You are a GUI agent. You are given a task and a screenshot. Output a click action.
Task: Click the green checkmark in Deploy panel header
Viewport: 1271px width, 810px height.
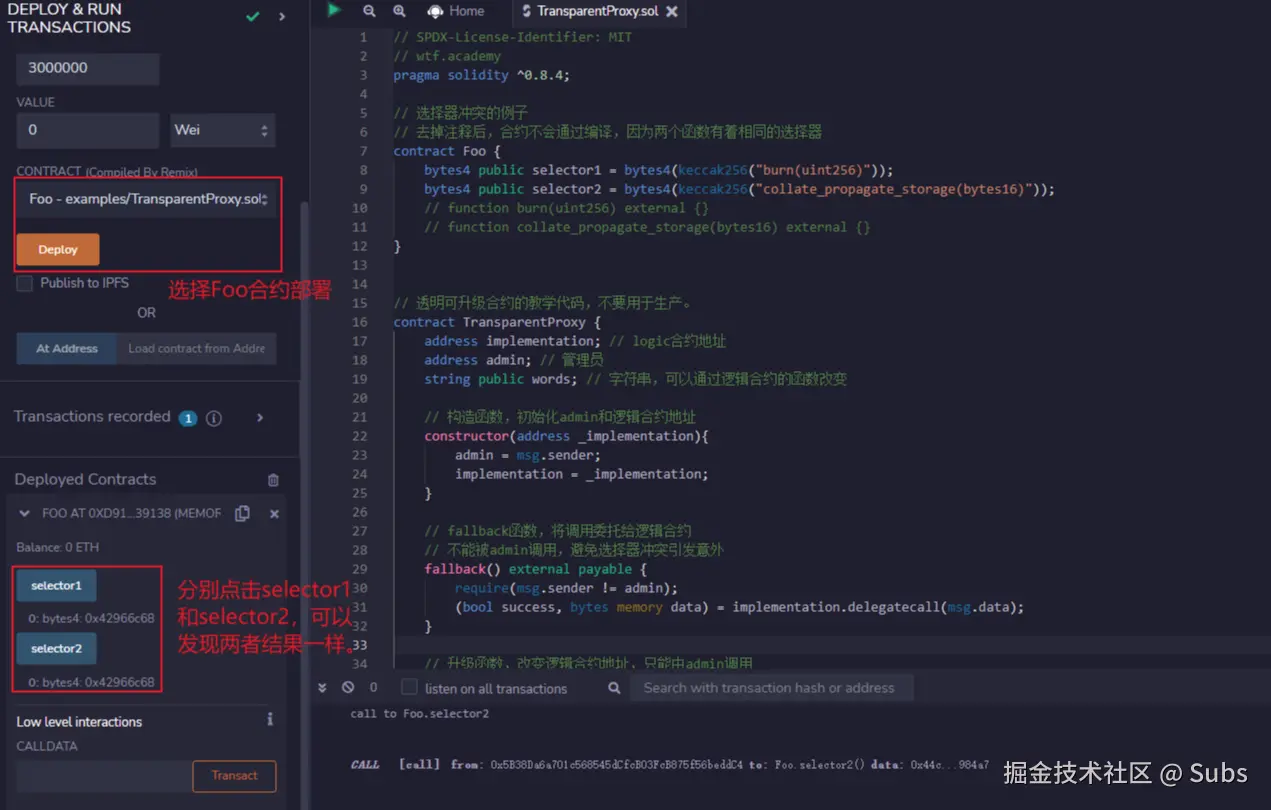(x=253, y=17)
